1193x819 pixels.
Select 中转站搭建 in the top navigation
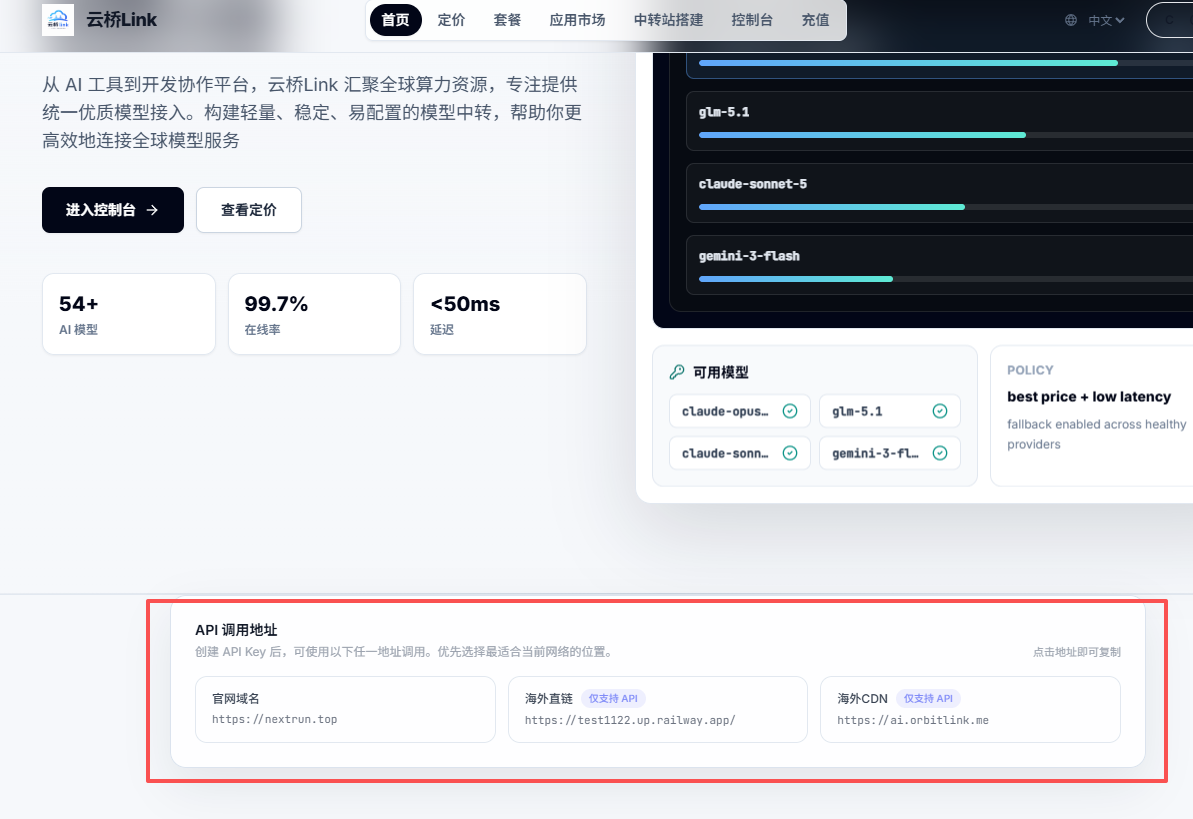click(669, 20)
